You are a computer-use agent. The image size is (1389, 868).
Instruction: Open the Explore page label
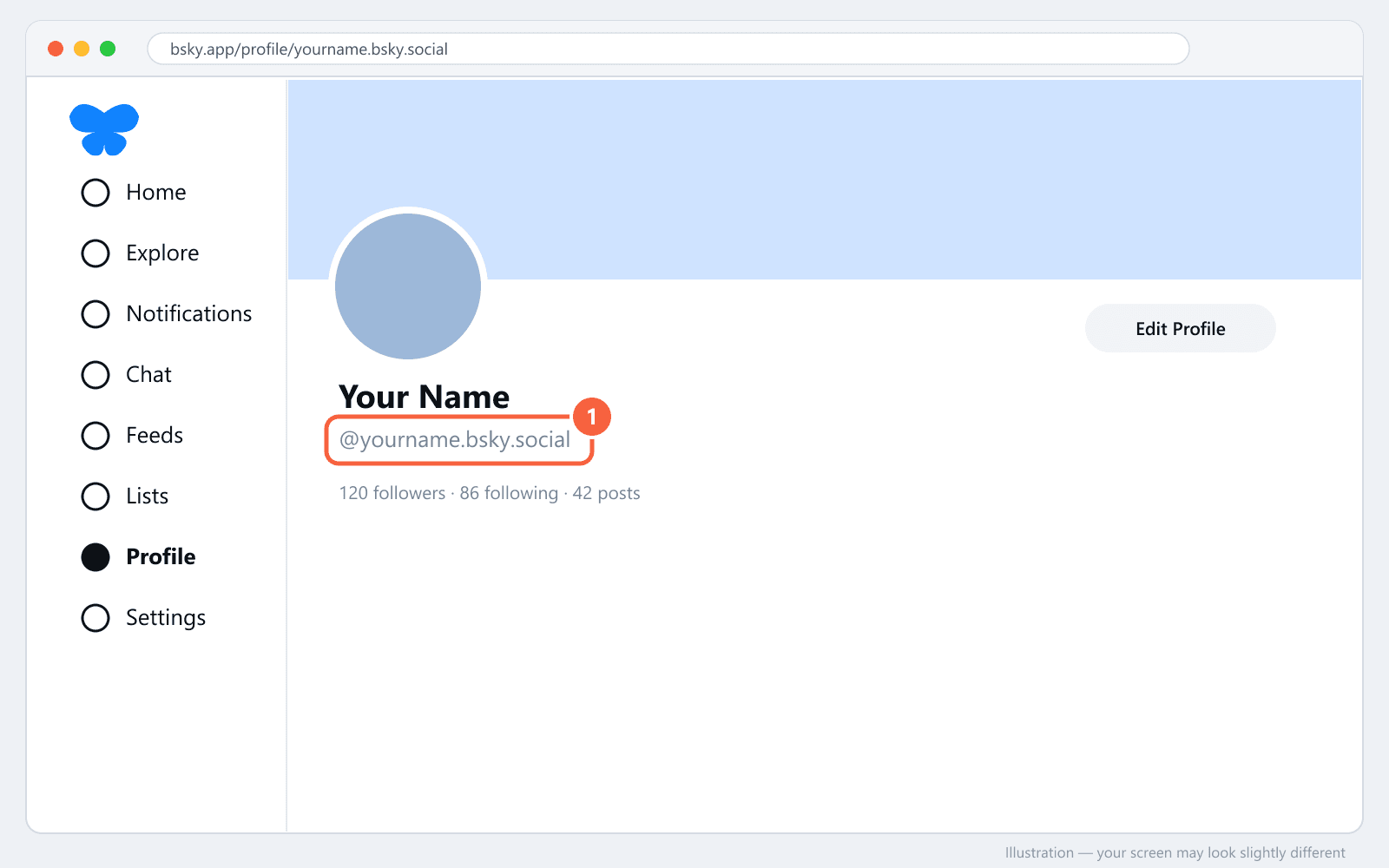[162, 253]
